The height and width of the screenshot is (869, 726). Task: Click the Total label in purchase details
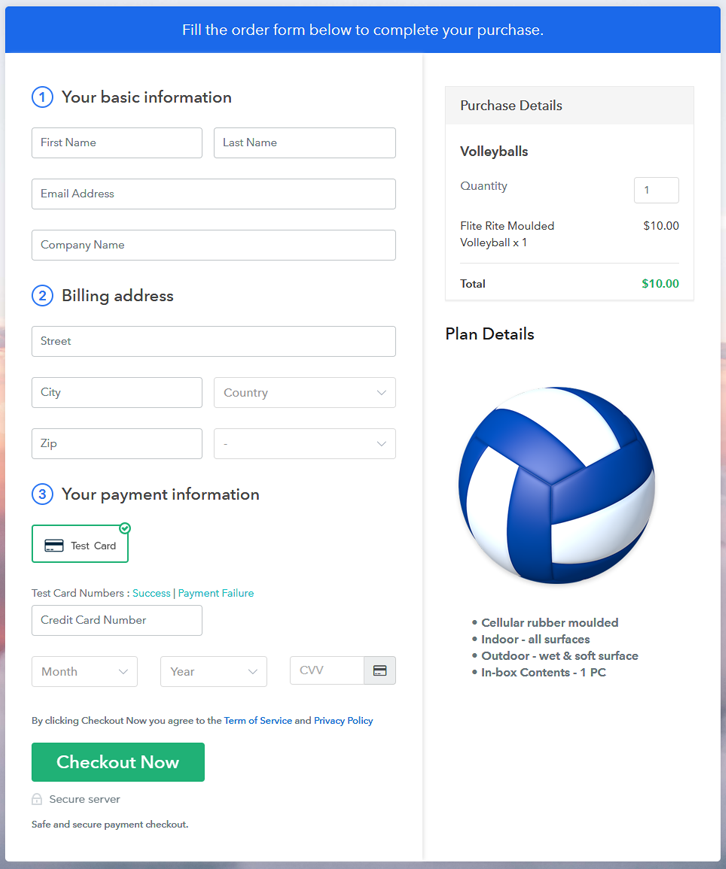[473, 284]
